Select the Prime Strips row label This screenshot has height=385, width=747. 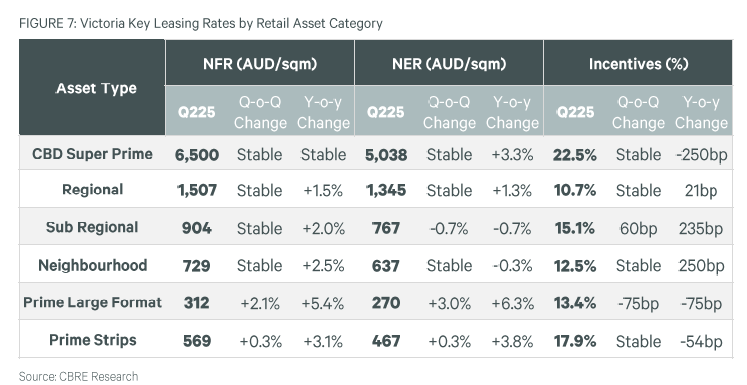point(92,340)
